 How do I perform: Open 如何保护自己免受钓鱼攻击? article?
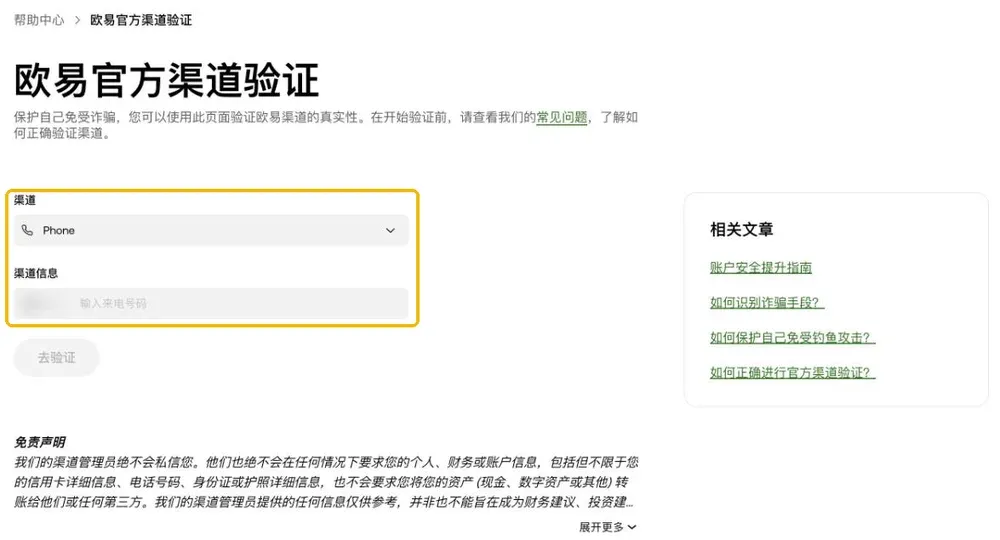[793, 338]
